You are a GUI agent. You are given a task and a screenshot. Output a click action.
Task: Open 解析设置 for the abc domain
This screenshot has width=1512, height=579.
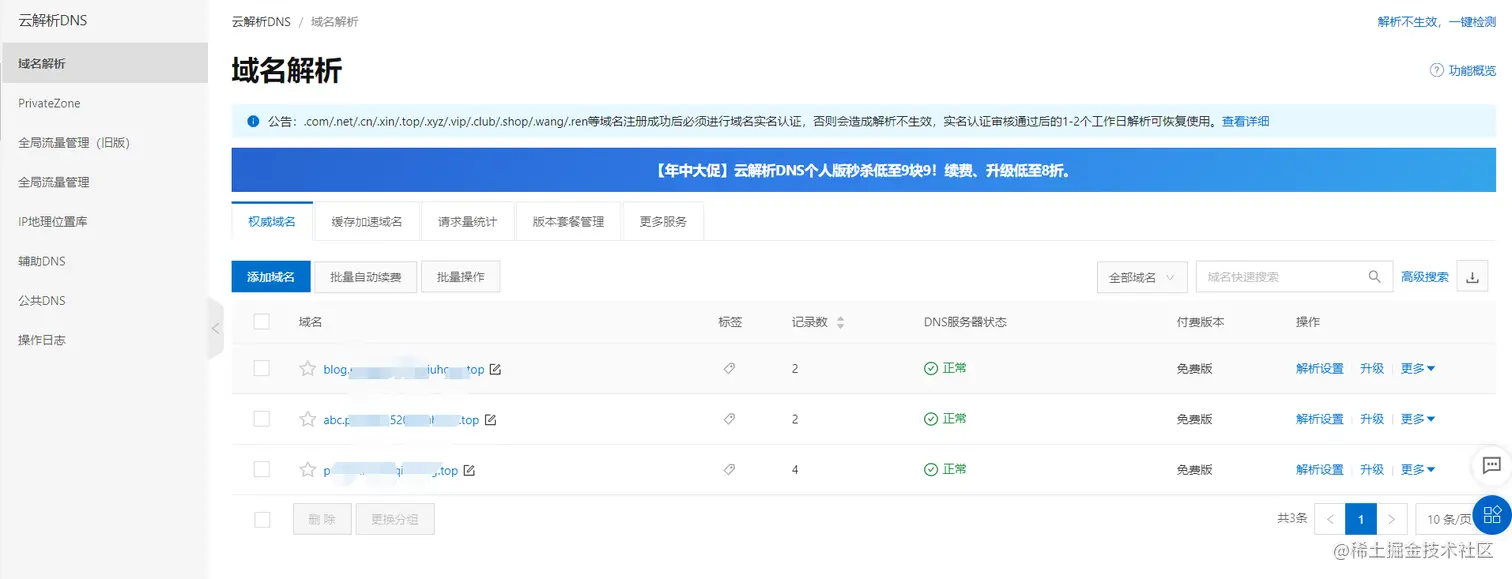[x=1319, y=419]
